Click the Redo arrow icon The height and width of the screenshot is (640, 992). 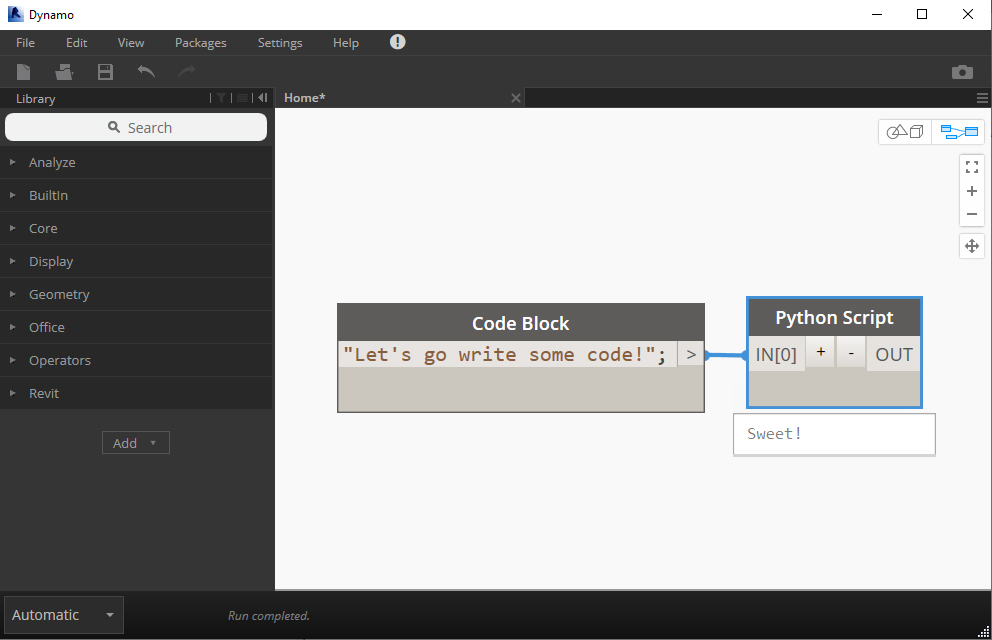[187, 71]
